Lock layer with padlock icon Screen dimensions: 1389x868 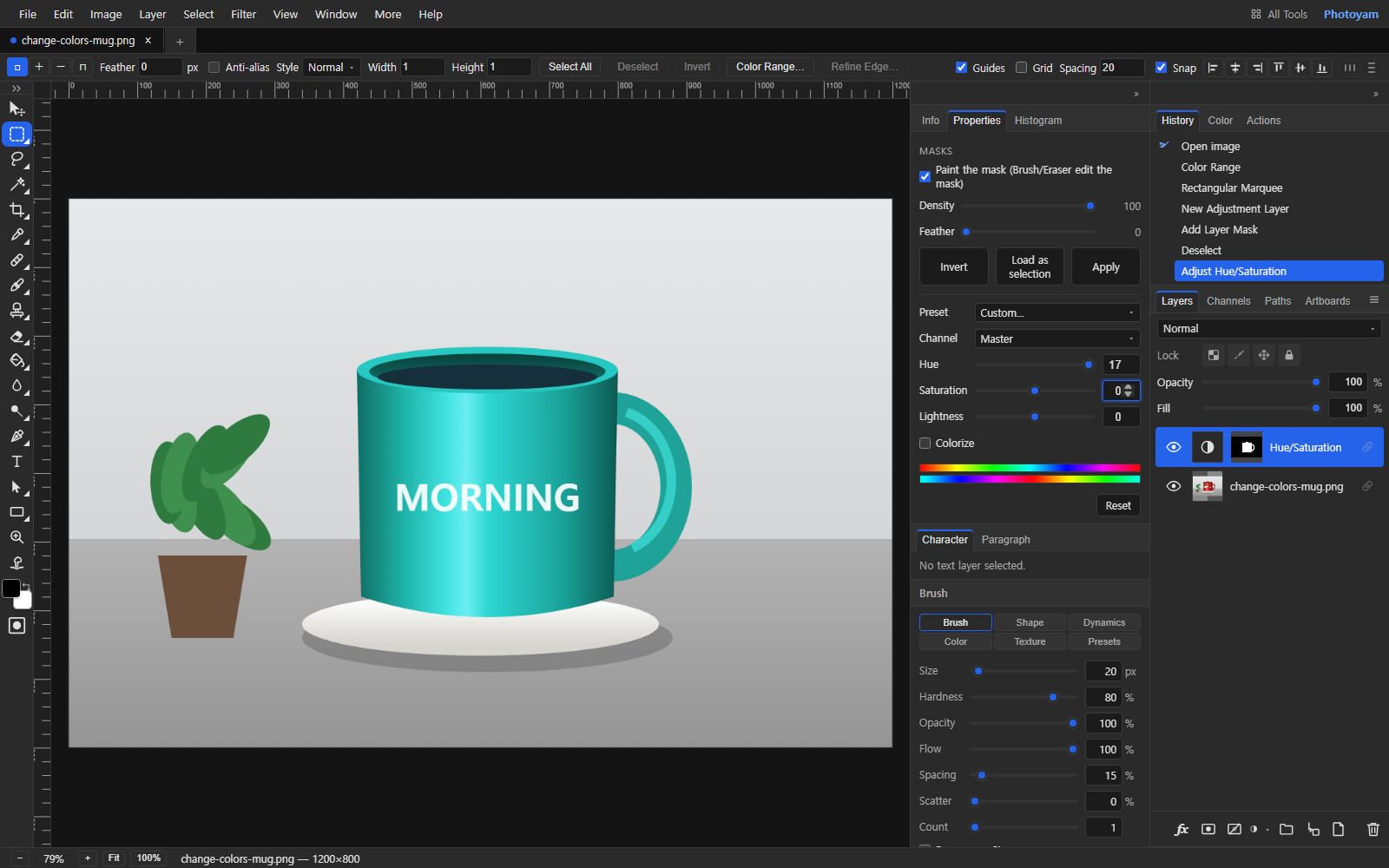(1289, 355)
